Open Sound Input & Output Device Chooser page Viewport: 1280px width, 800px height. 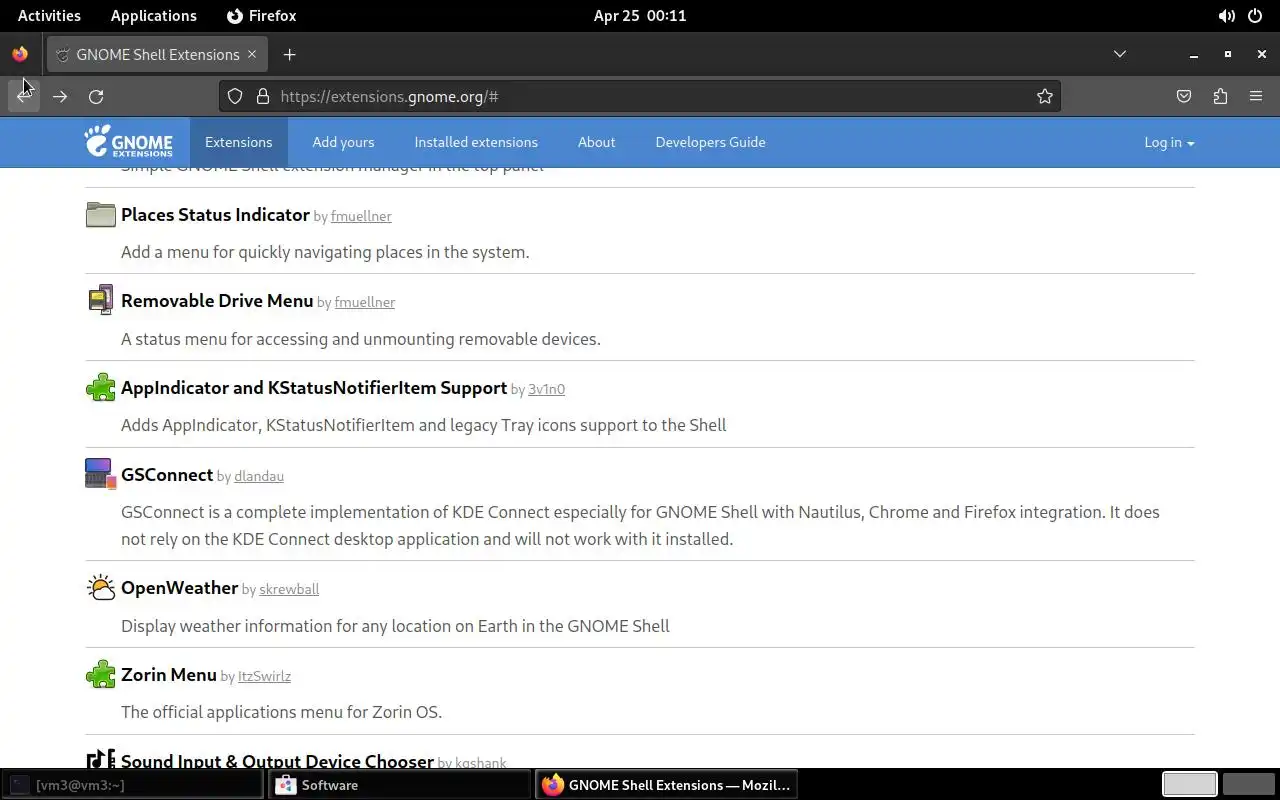[277, 761]
